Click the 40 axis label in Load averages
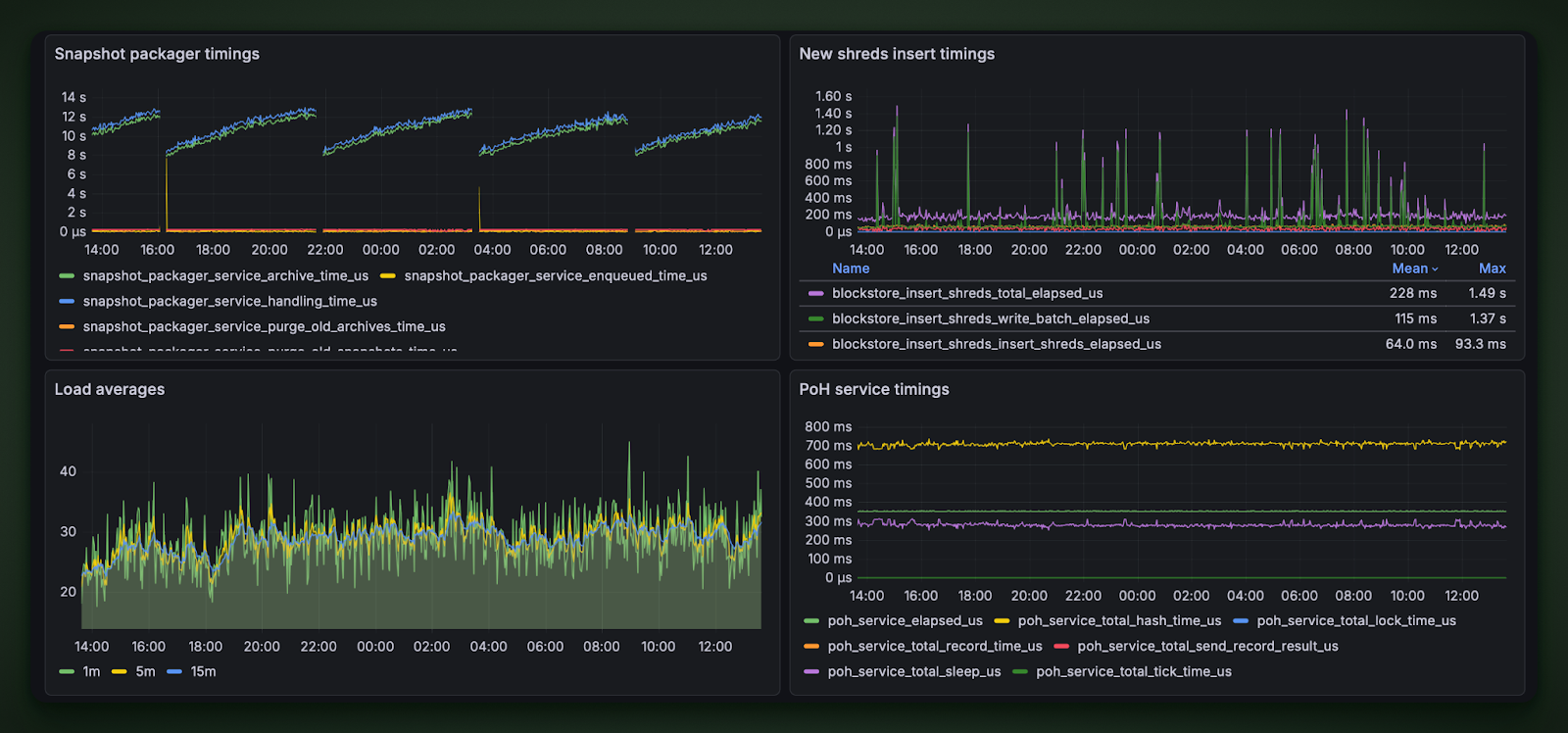Image resolution: width=1568 pixels, height=733 pixels. click(x=68, y=471)
